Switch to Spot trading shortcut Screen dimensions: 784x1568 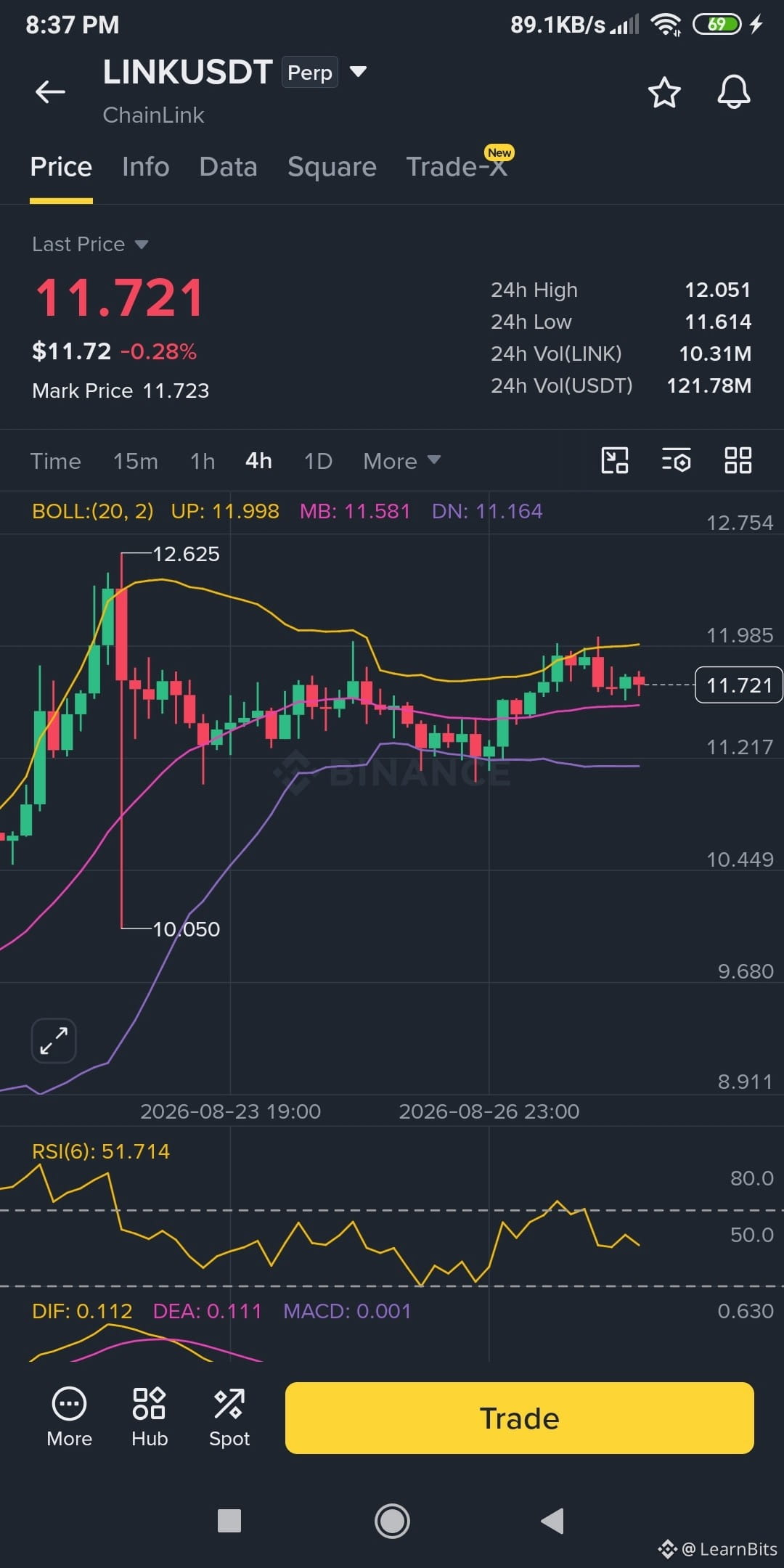(229, 1417)
